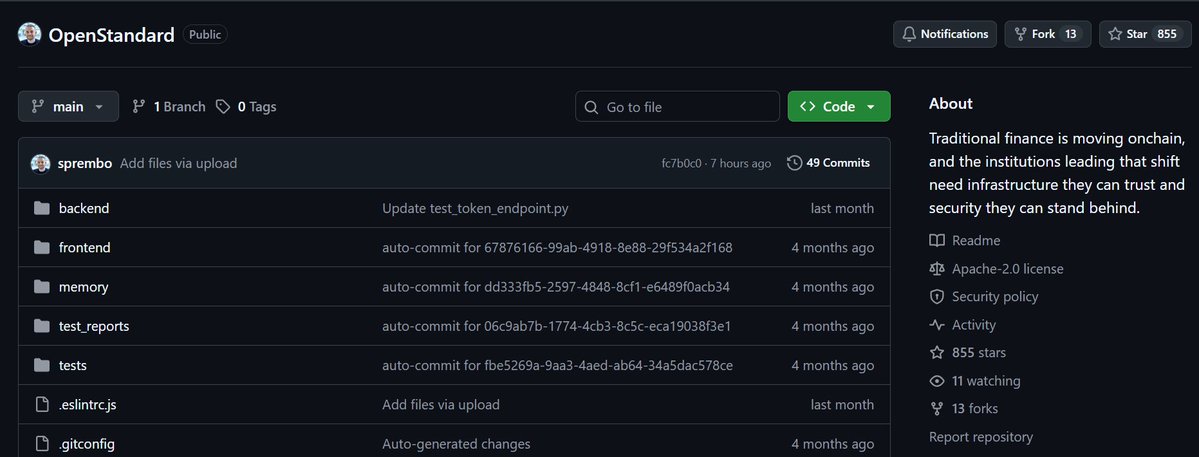Click the sprembo committer avatar
The height and width of the screenshot is (457, 1199).
41,163
